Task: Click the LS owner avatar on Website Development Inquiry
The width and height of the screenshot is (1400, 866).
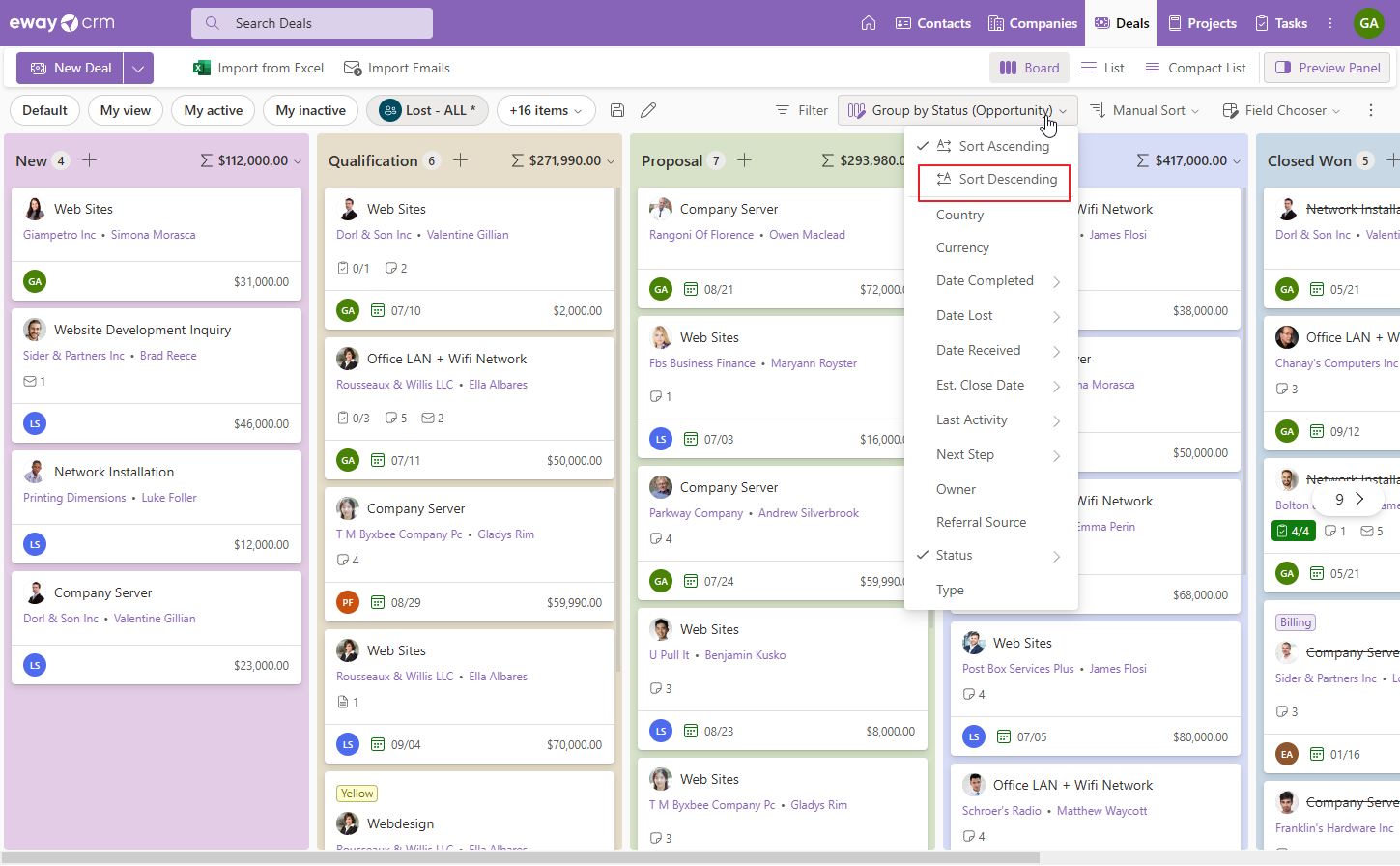Action: (x=35, y=423)
